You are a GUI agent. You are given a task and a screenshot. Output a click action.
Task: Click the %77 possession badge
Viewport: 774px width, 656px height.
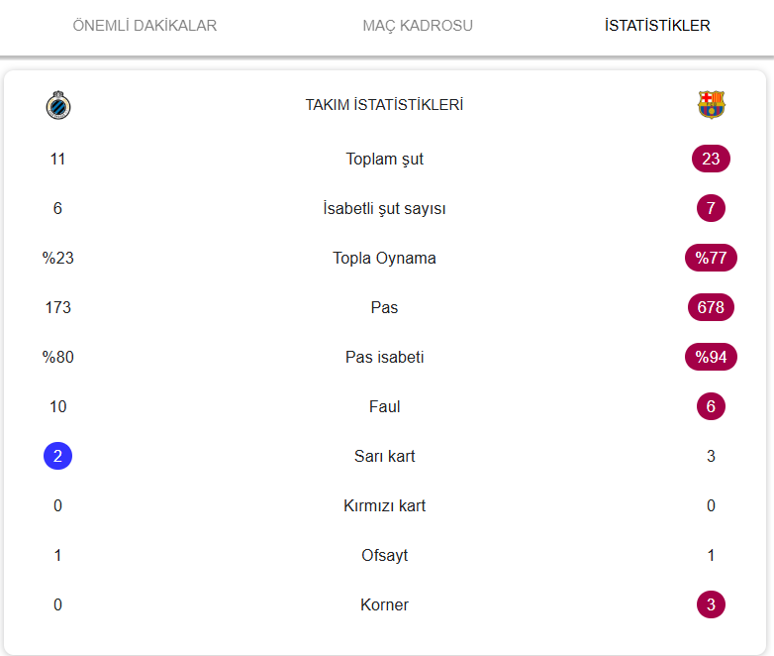711,258
